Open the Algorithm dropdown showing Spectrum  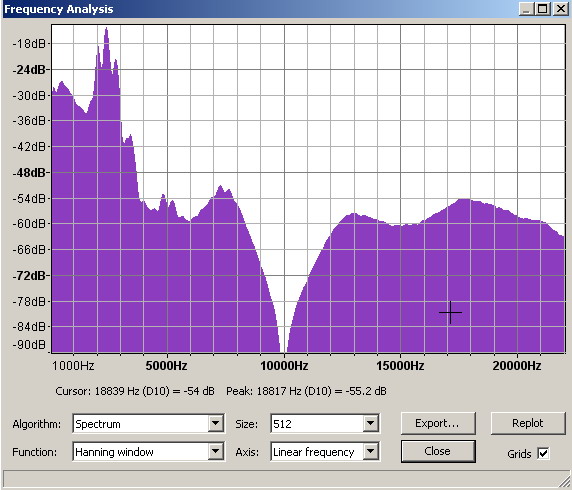[148, 424]
